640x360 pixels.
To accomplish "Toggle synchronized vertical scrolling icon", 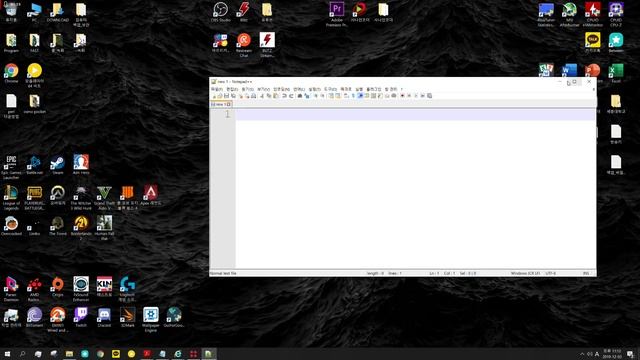I will point(331,96).
